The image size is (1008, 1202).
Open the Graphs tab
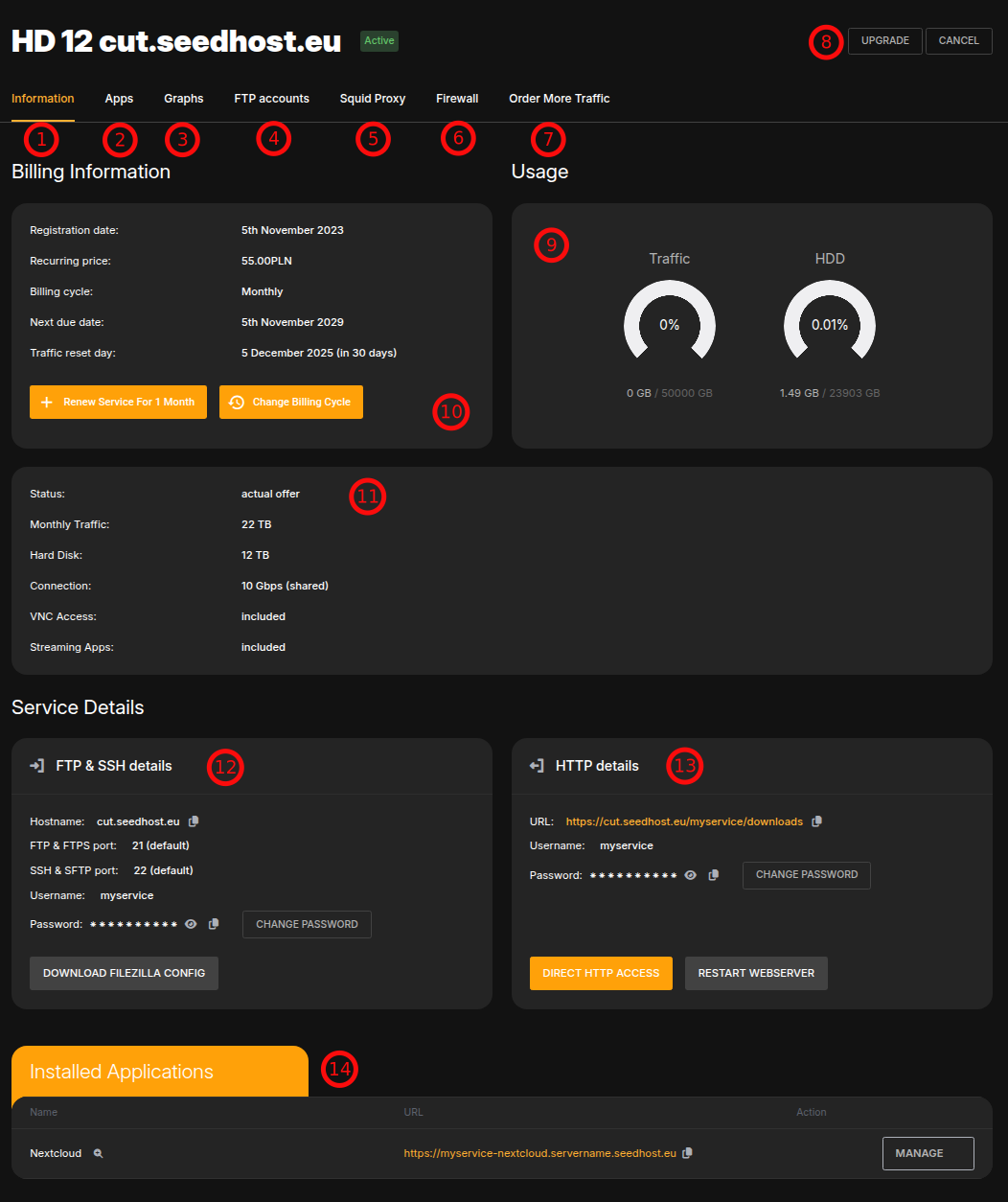tap(184, 99)
